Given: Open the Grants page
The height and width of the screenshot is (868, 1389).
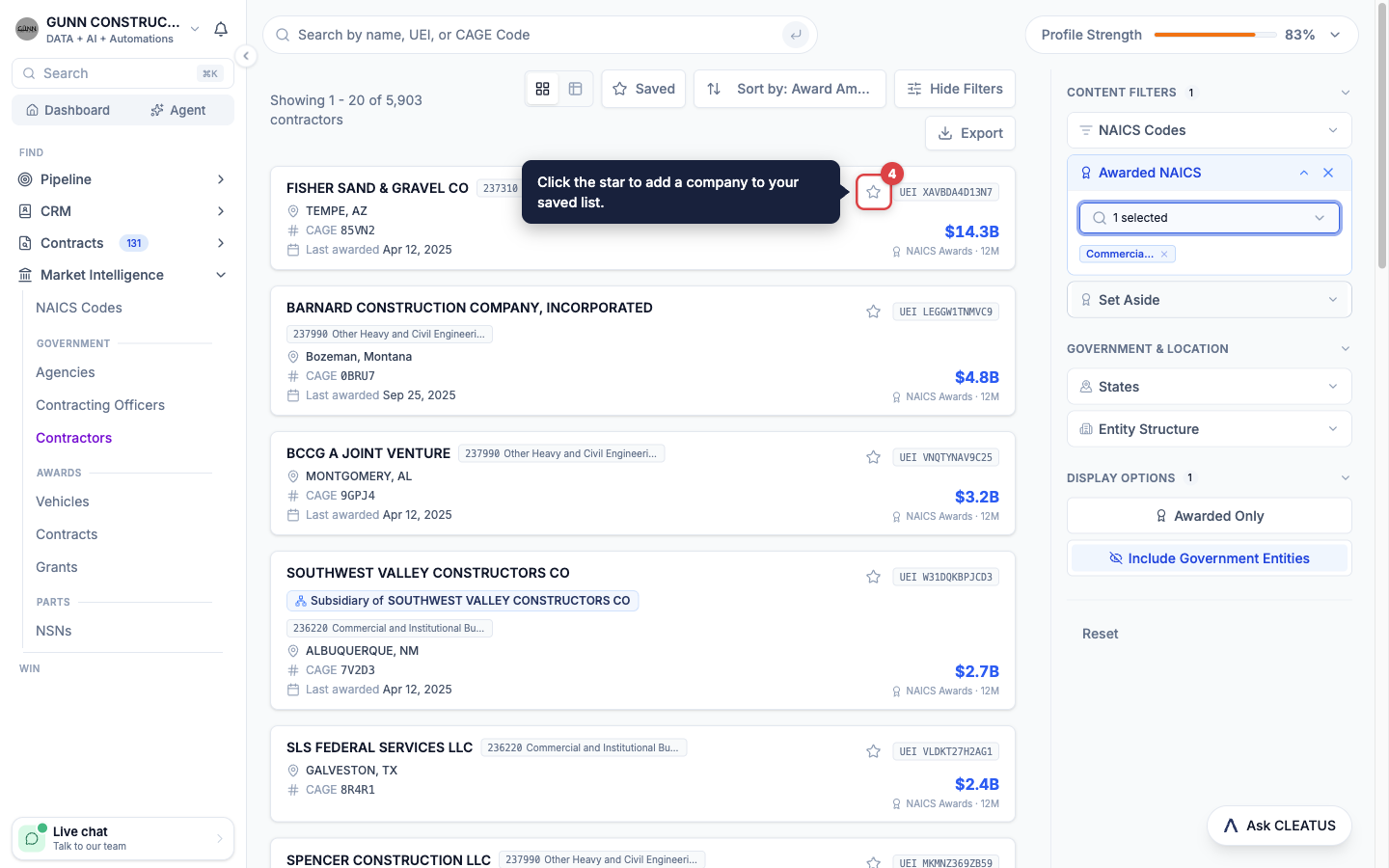Looking at the screenshot, I should [x=57, y=567].
